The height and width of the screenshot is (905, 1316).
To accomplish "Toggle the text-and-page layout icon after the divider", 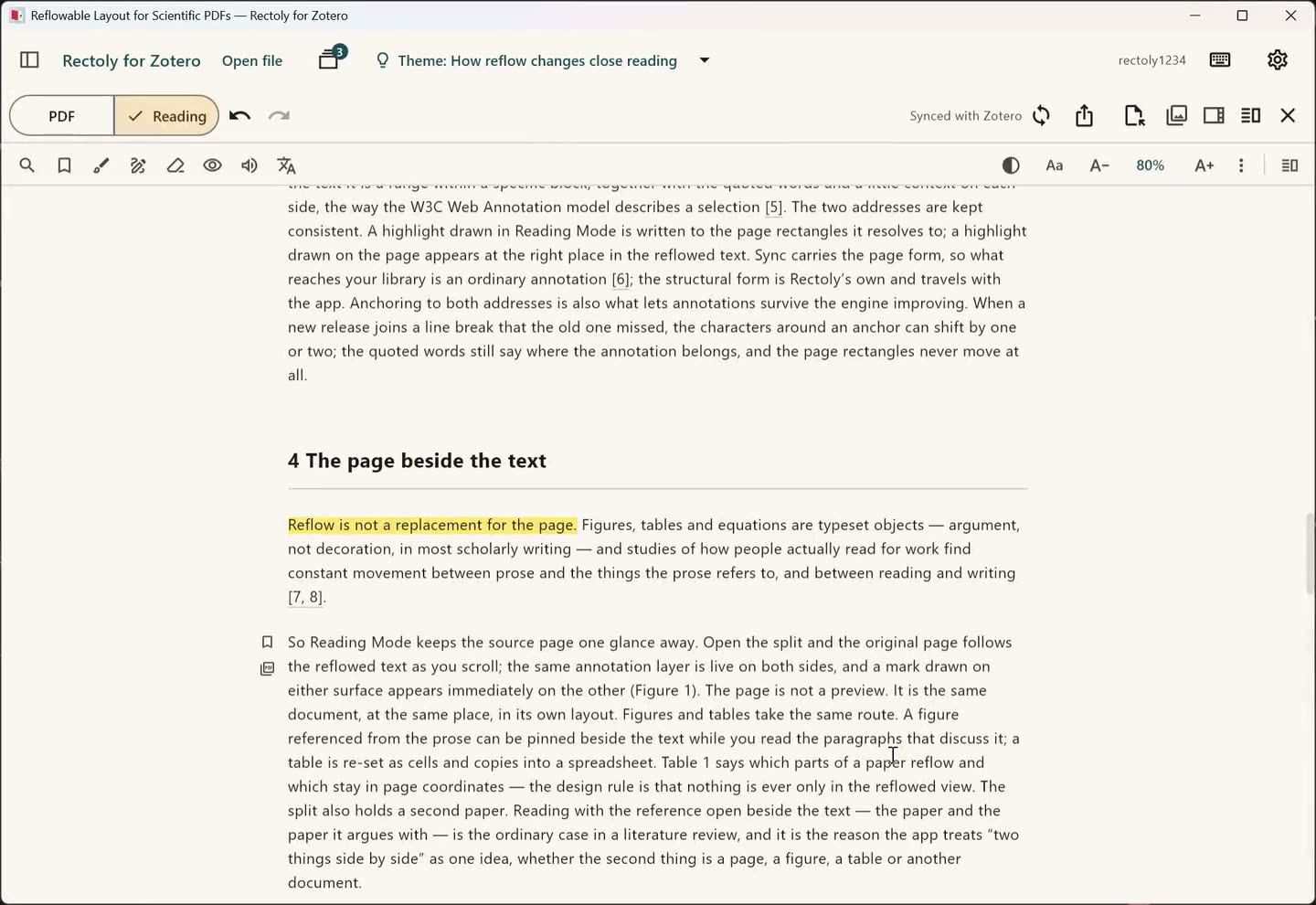I will point(1290,165).
